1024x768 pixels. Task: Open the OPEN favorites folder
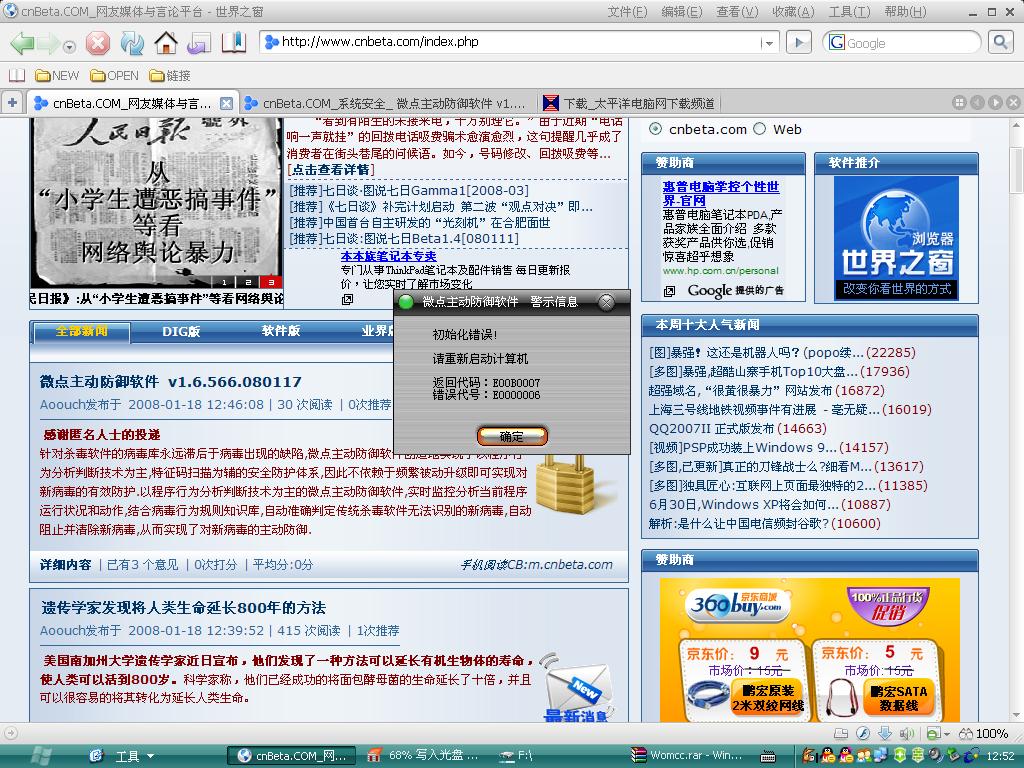point(115,76)
